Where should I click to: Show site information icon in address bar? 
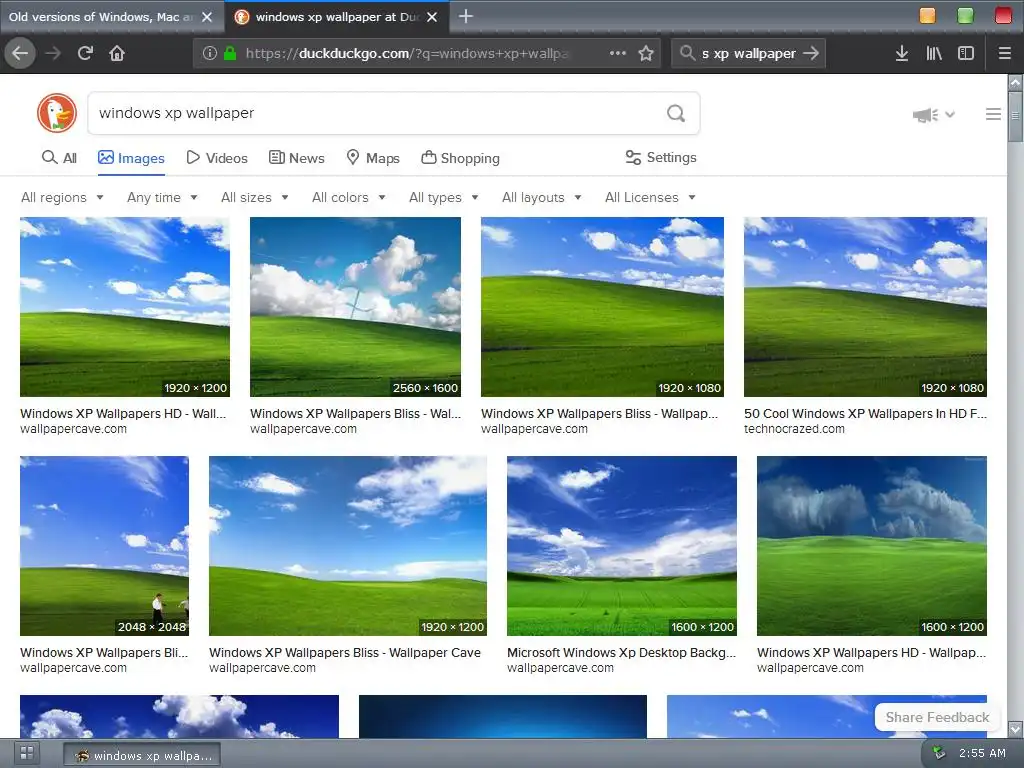pos(209,53)
